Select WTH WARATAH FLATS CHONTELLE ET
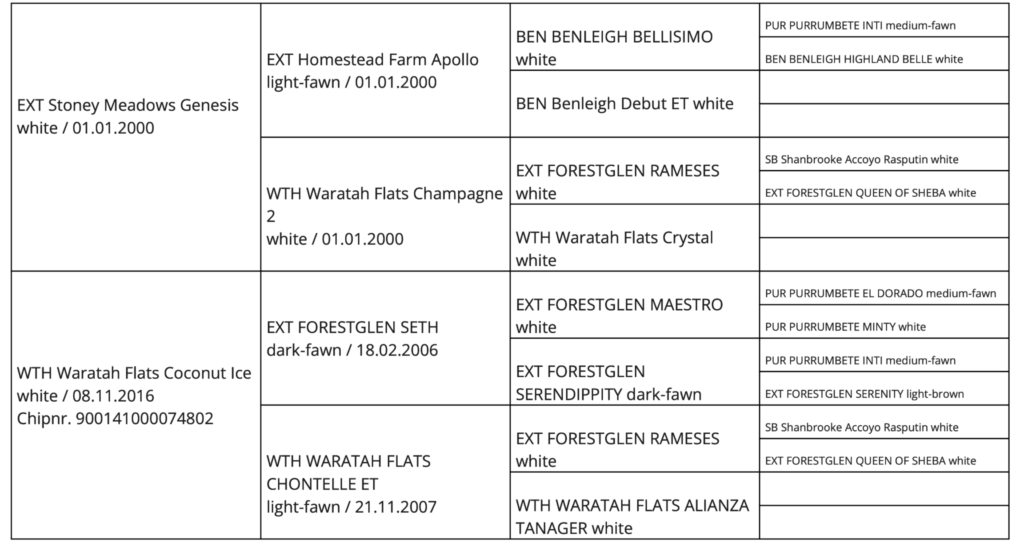Image resolution: width=1024 pixels, height=551 pixels. [x=348, y=462]
